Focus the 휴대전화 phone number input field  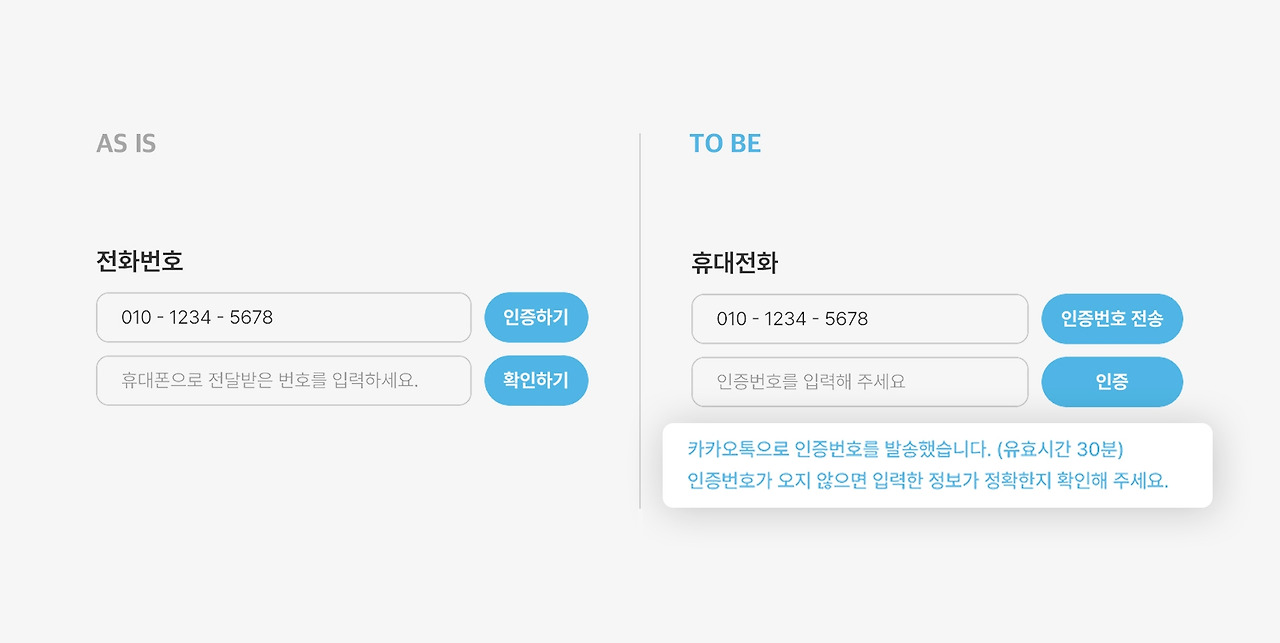tap(860, 319)
